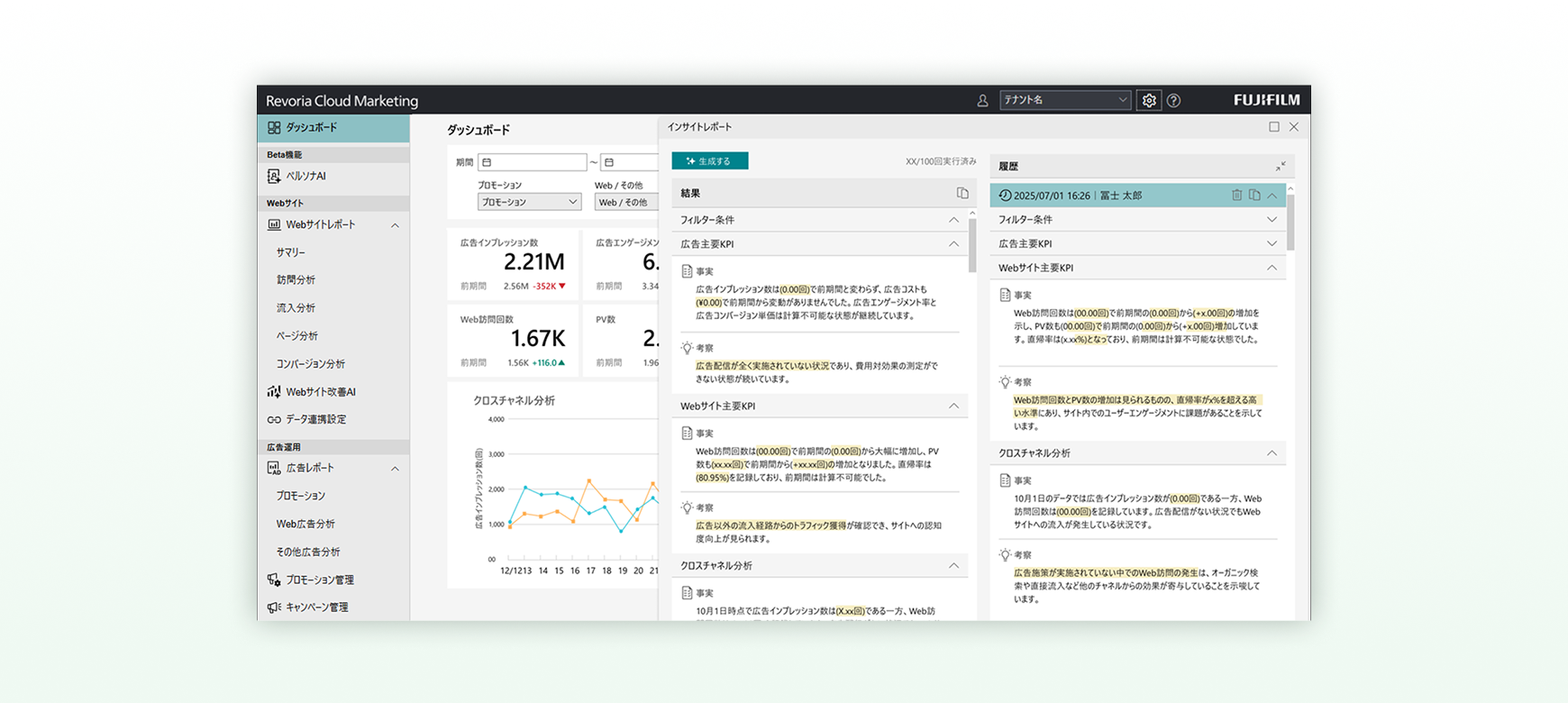Expand フィルター条件 in the 履歴 panel
1568x703 pixels.
point(1272,219)
